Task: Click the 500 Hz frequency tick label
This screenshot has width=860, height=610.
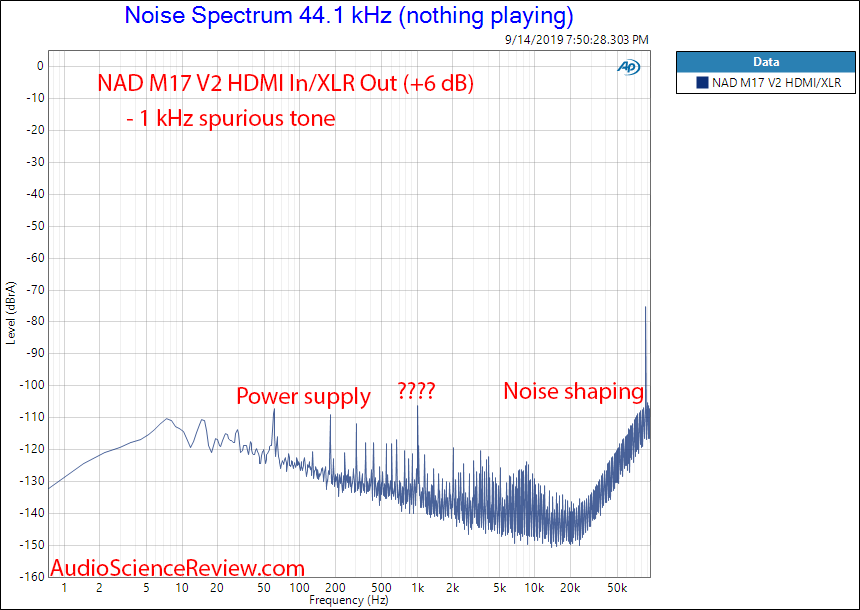Action: point(382,588)
